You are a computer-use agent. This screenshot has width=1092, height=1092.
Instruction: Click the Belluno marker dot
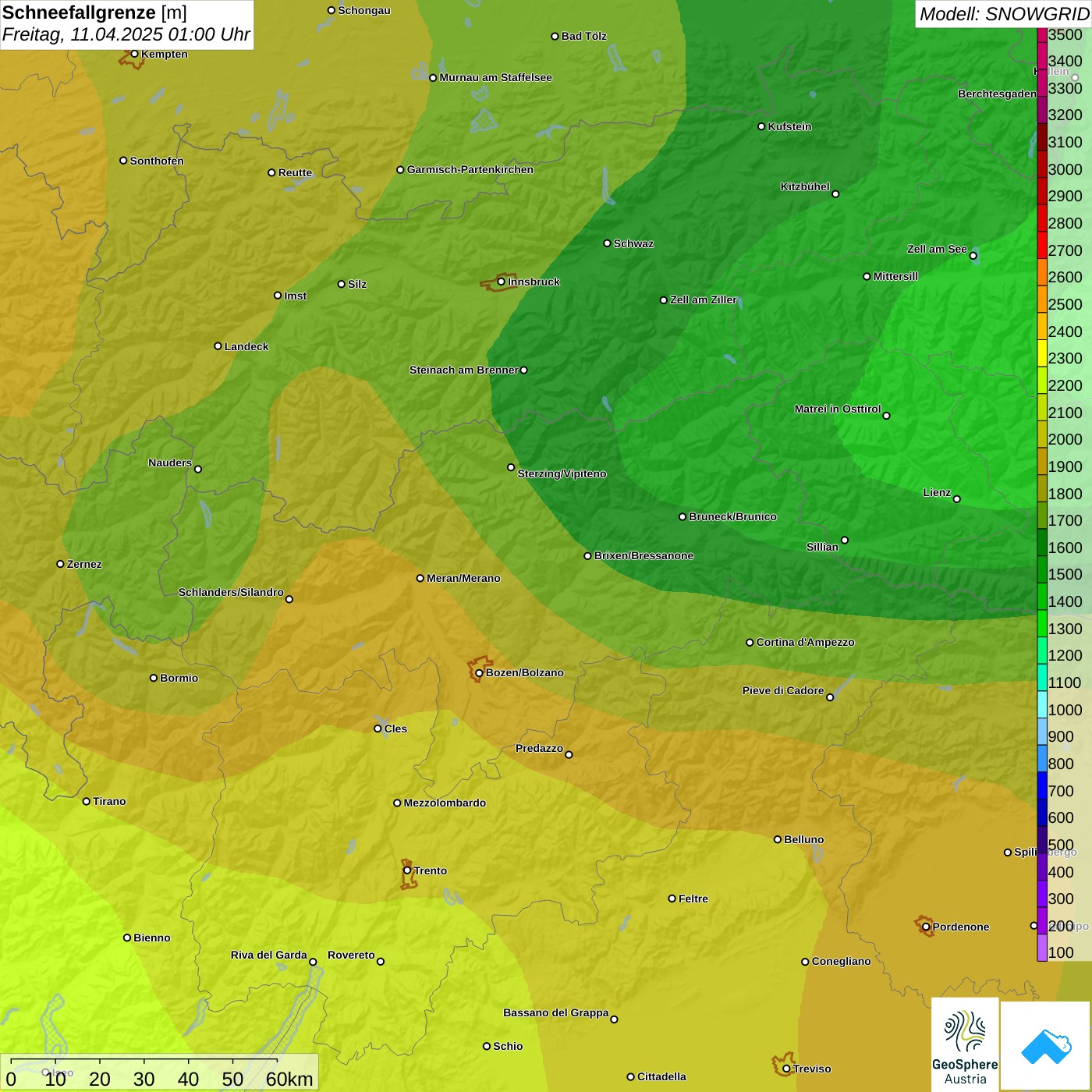point(778,839)
